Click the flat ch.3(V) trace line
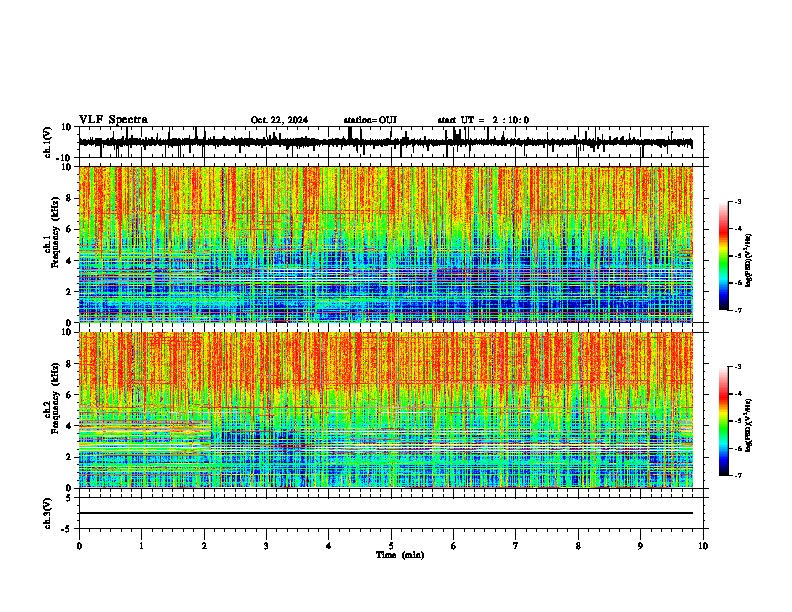 (x=385, y=513)
